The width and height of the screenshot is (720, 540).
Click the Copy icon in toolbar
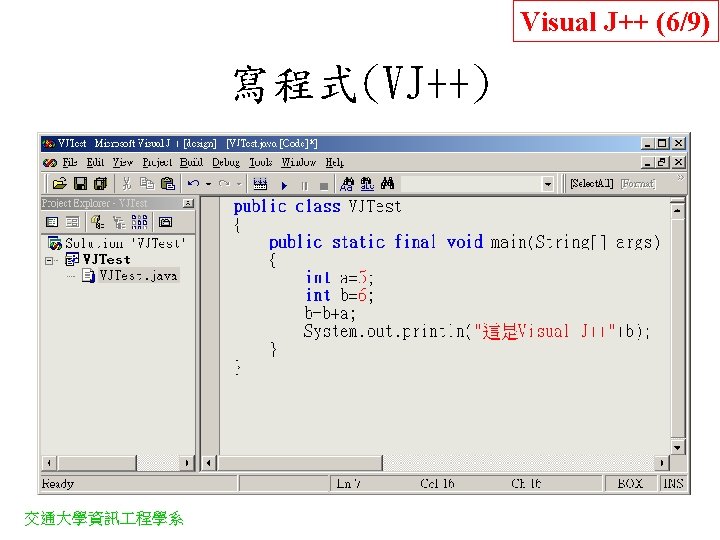[x=147, y=184]
